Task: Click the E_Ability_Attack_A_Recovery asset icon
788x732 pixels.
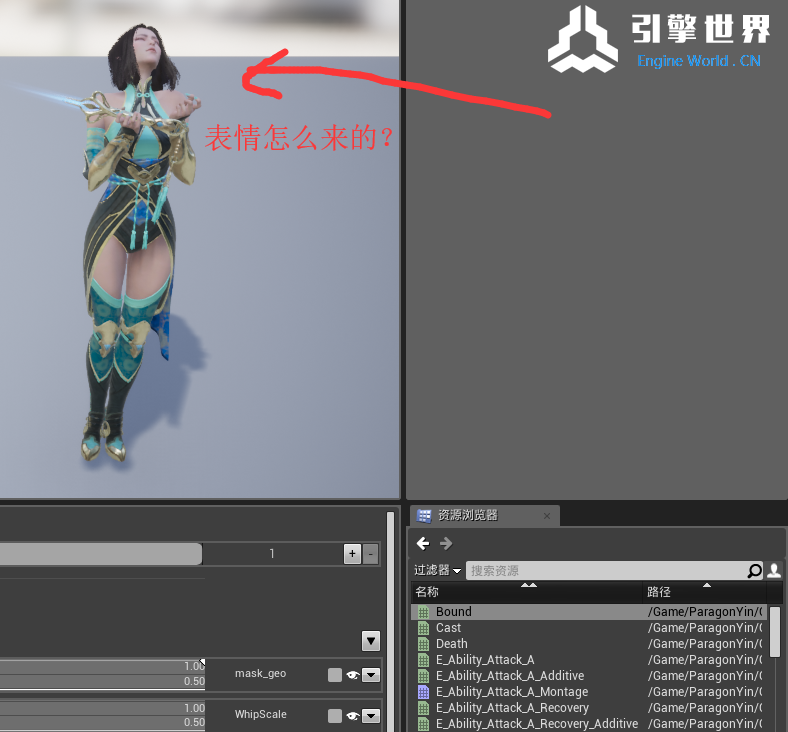Action: click(424, 708)
